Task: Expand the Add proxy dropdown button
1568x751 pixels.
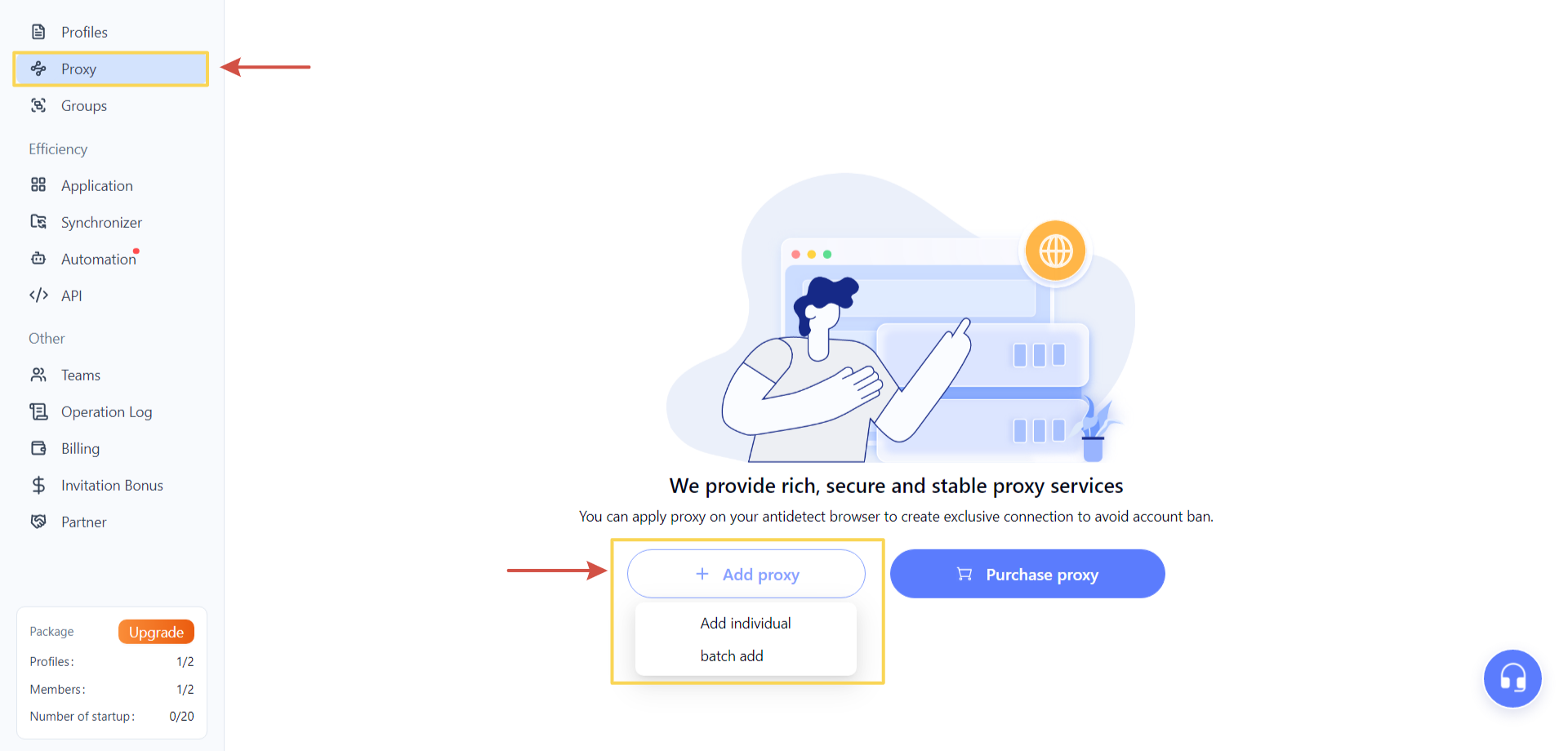Action: coord(746,574)
